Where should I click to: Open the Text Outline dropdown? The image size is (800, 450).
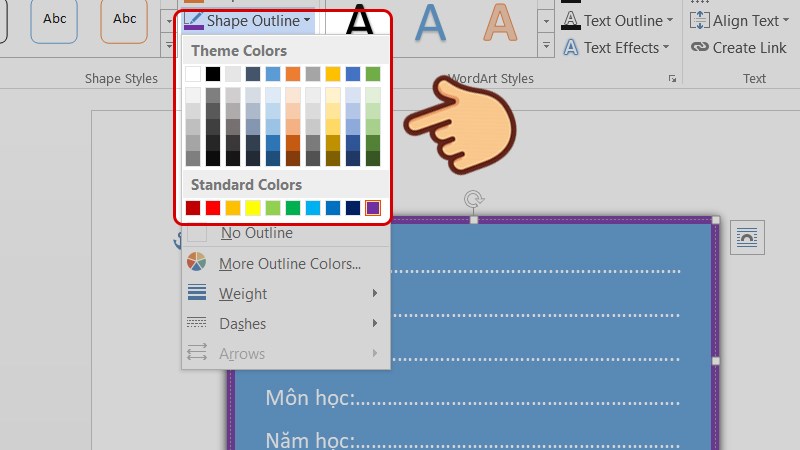click(x=669, y=21)
